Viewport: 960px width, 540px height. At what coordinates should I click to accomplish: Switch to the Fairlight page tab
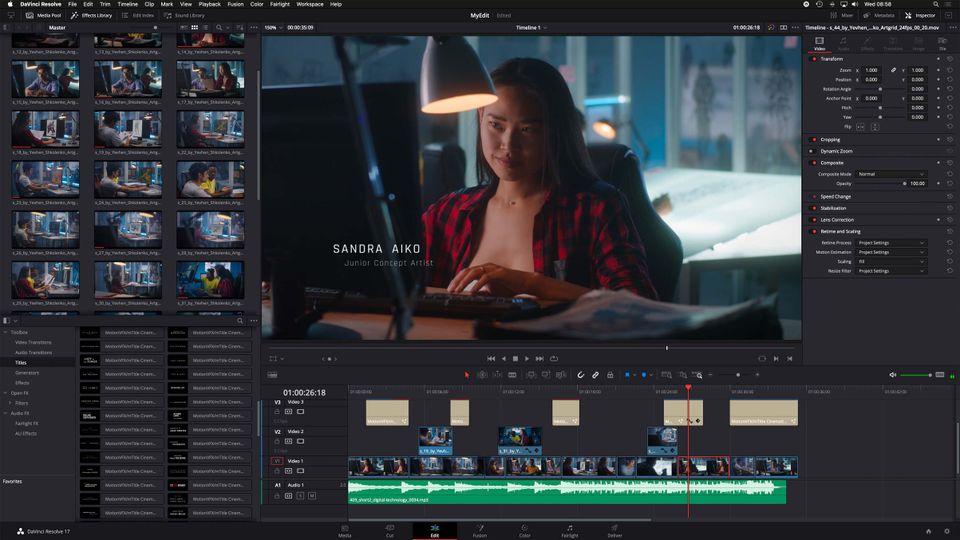click(569, 531)
